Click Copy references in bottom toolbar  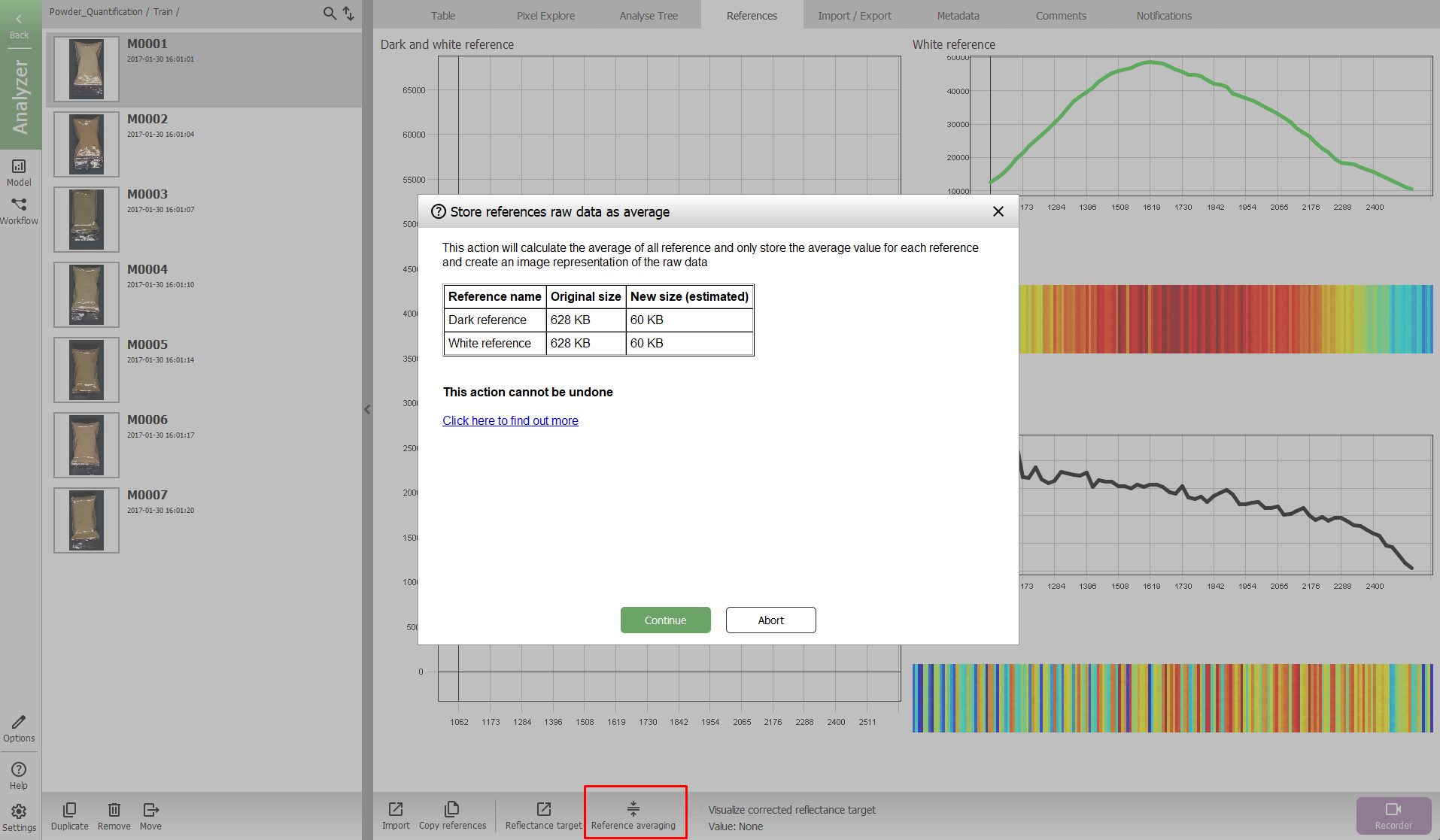click(452, 809)
